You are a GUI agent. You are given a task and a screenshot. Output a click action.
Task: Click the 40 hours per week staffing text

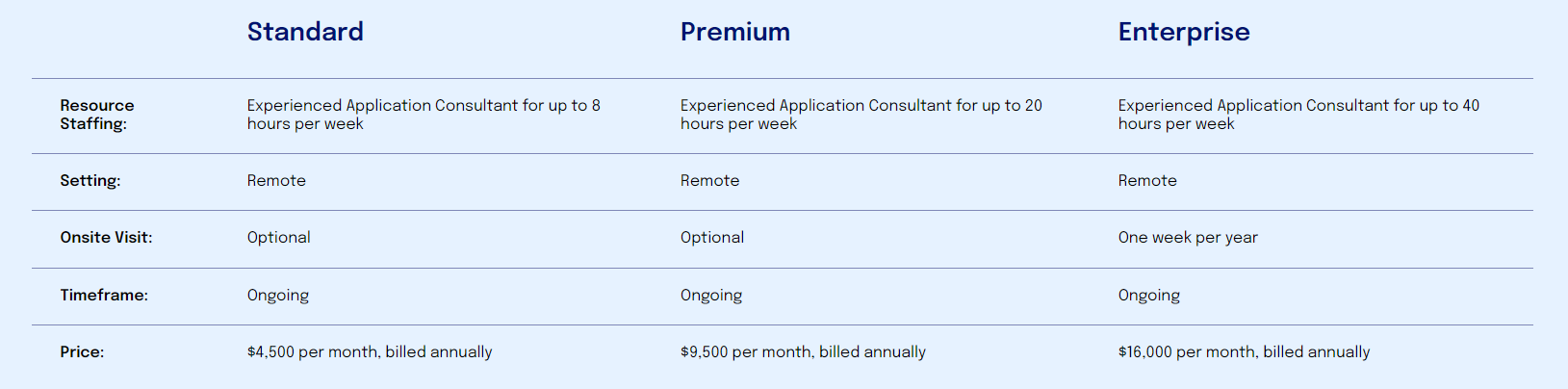point(1298,115)
